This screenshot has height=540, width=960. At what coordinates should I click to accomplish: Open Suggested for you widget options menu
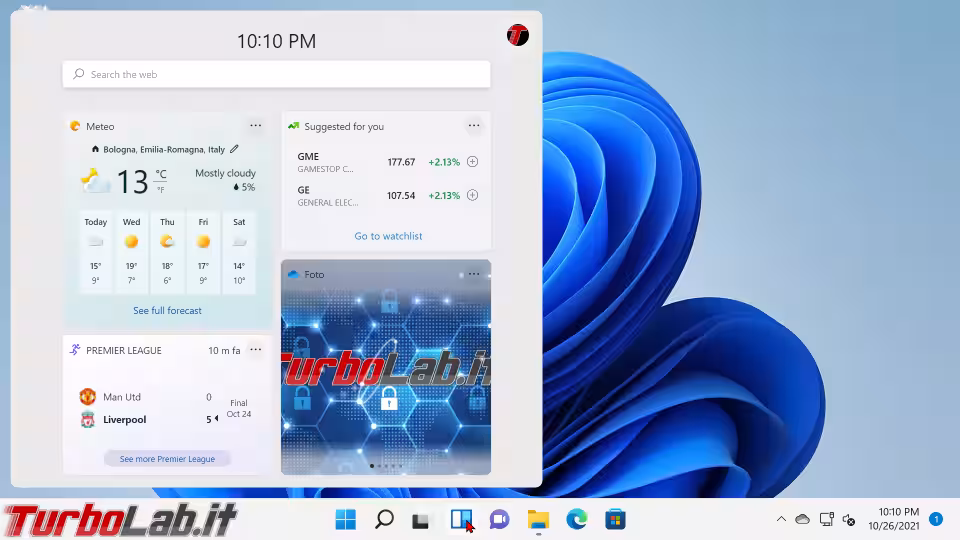pos(474,126)
